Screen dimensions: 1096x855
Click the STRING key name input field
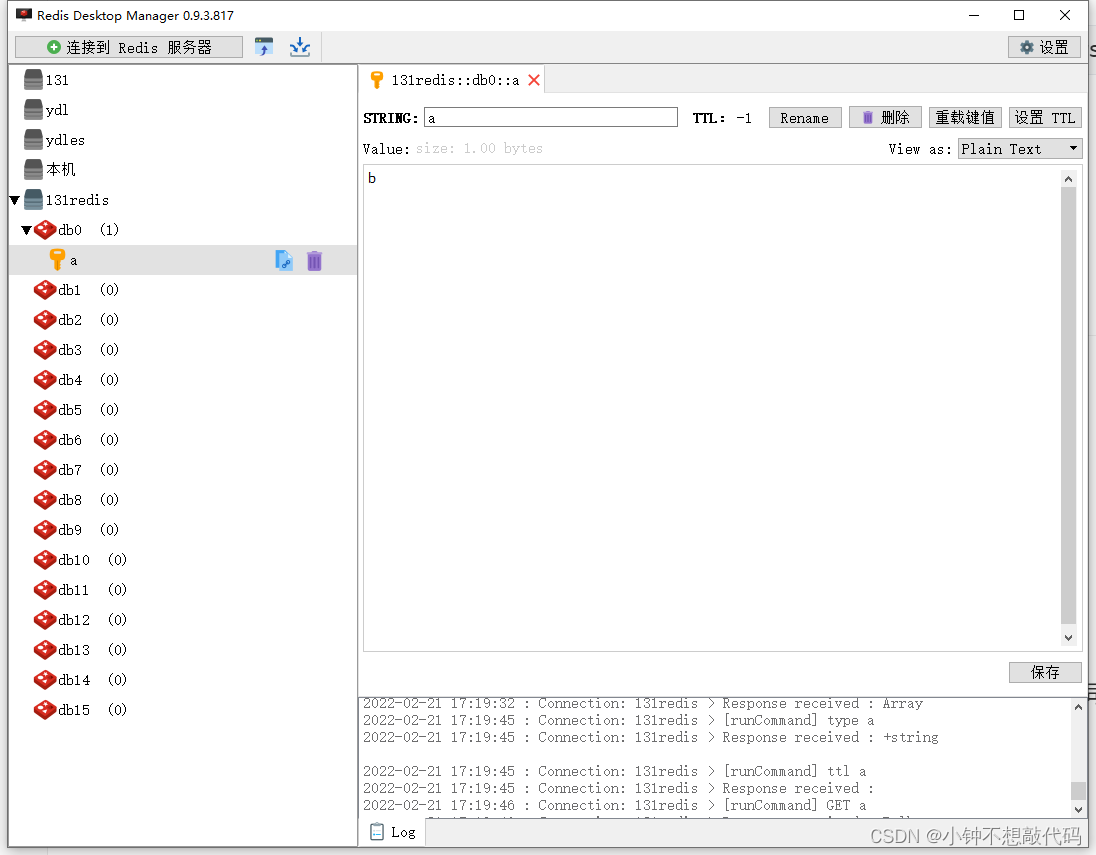pos(551,117)
